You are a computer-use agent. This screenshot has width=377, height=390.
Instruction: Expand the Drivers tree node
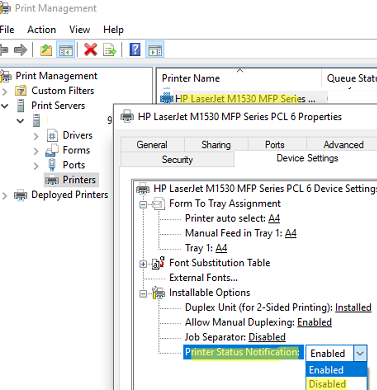tap(36, 136)
